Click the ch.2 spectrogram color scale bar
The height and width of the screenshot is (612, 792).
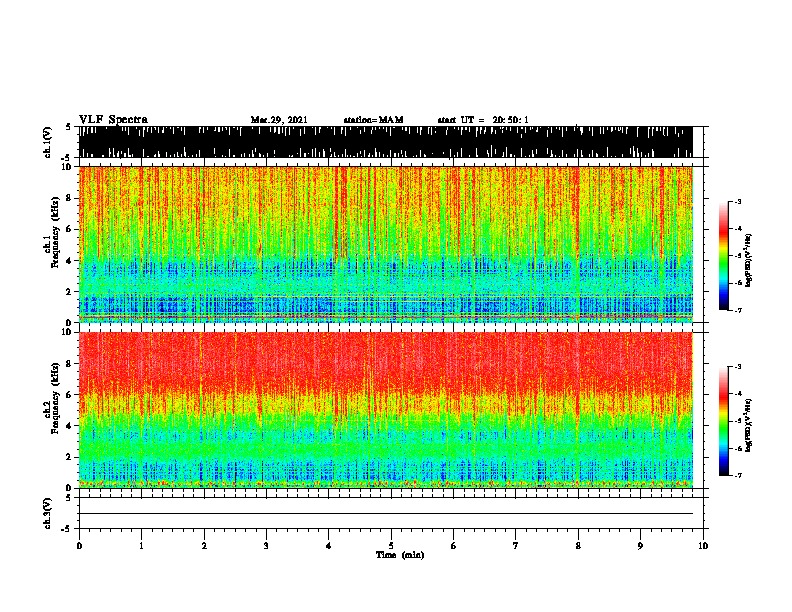tap(723, 421)
